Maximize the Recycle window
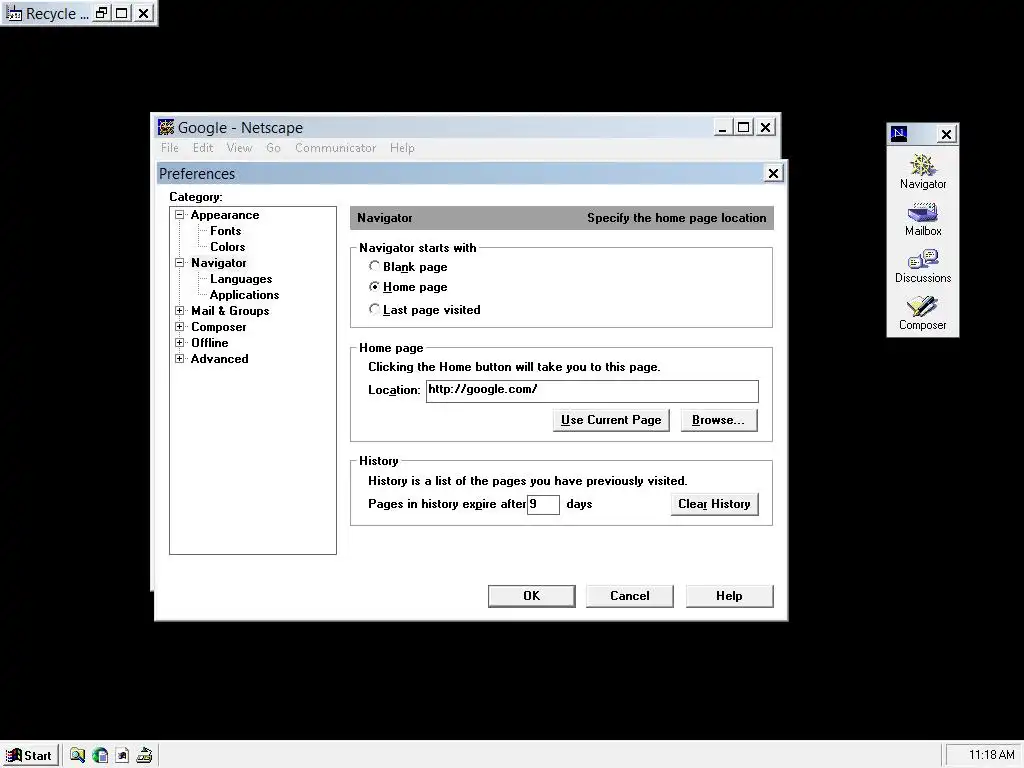Screen dimensions: 1024x768 coord(122,13)
